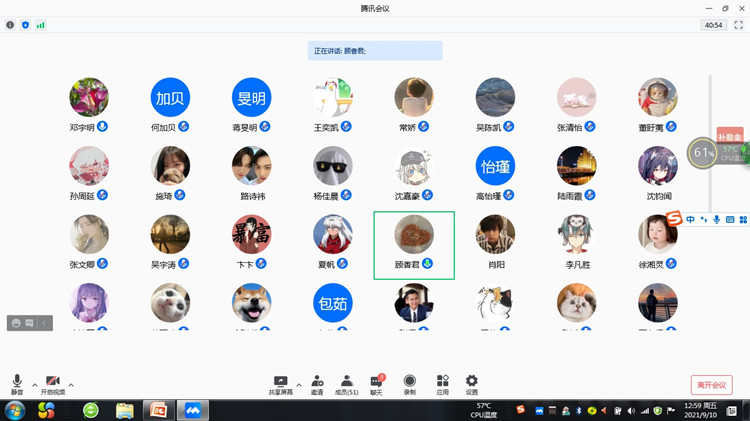Expand the video options arrow beside 开启视频

point(71,385)
